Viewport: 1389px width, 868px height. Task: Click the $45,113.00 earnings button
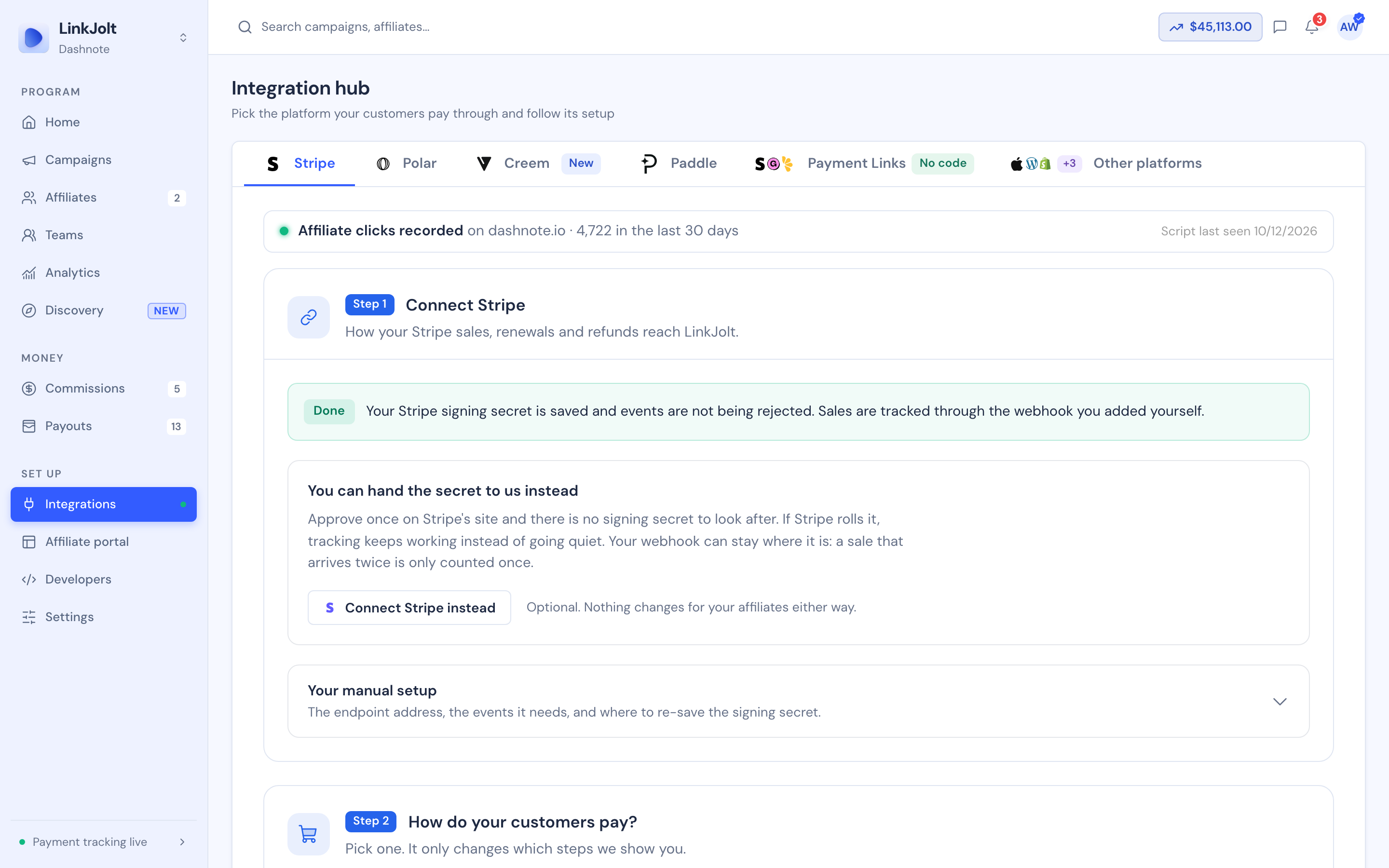tap(1210, 27)
